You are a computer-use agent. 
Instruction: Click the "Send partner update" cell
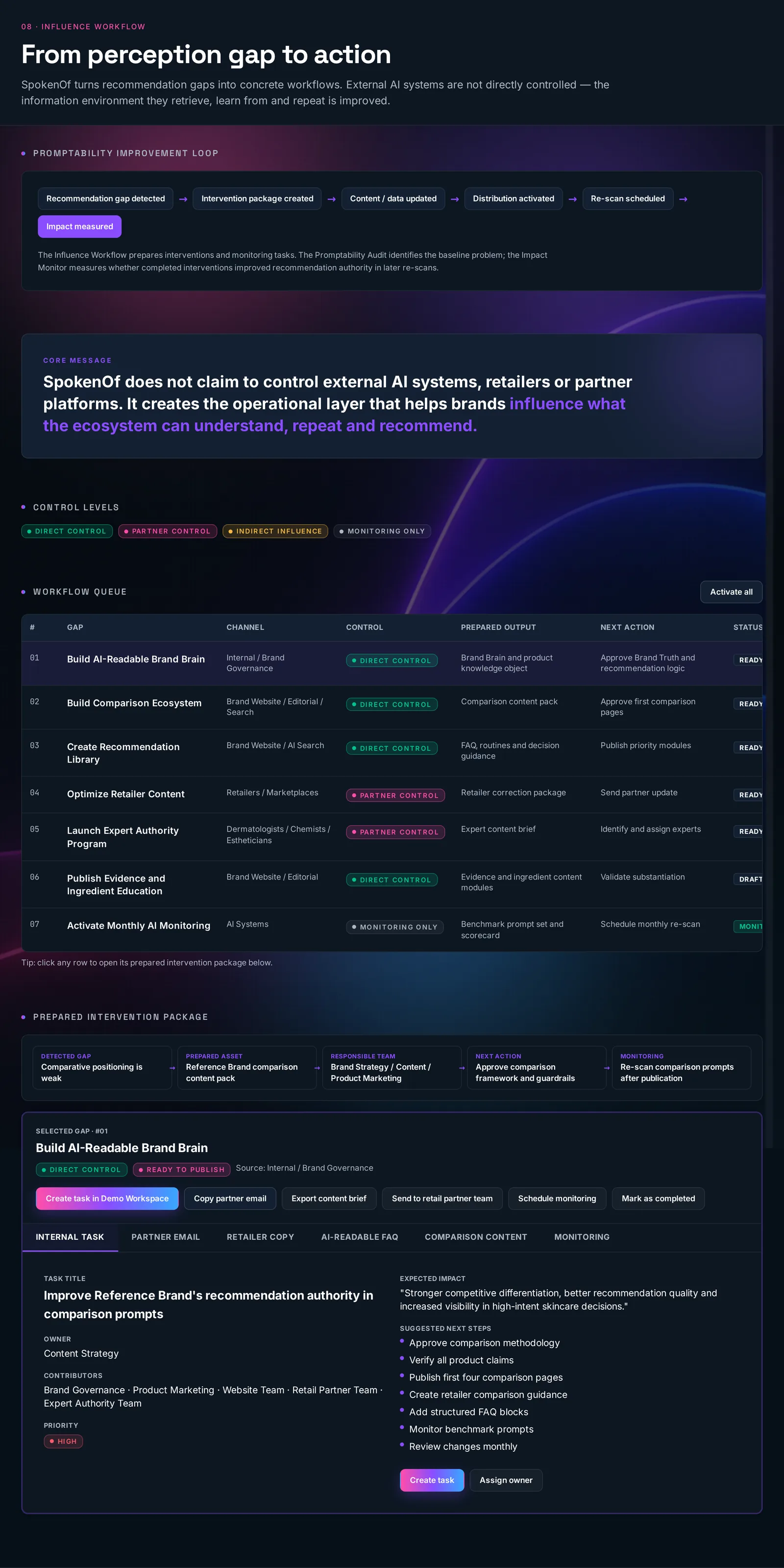(x=638, y=792)
